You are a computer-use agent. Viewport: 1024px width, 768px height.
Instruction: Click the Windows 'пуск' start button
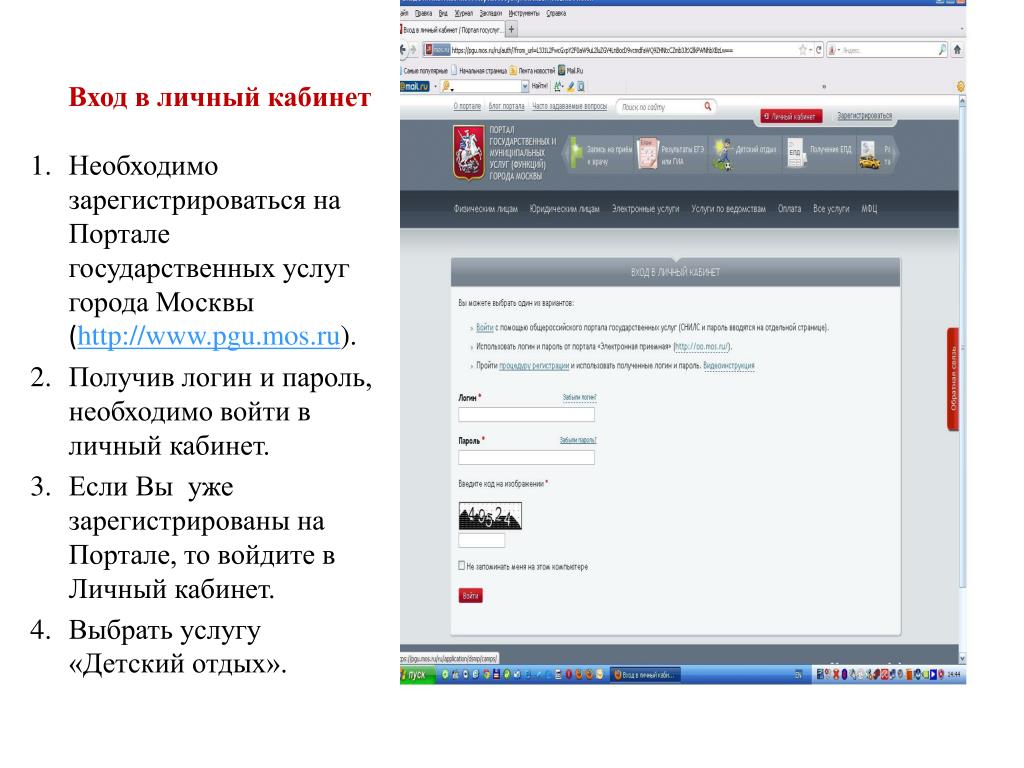point(415,675)
